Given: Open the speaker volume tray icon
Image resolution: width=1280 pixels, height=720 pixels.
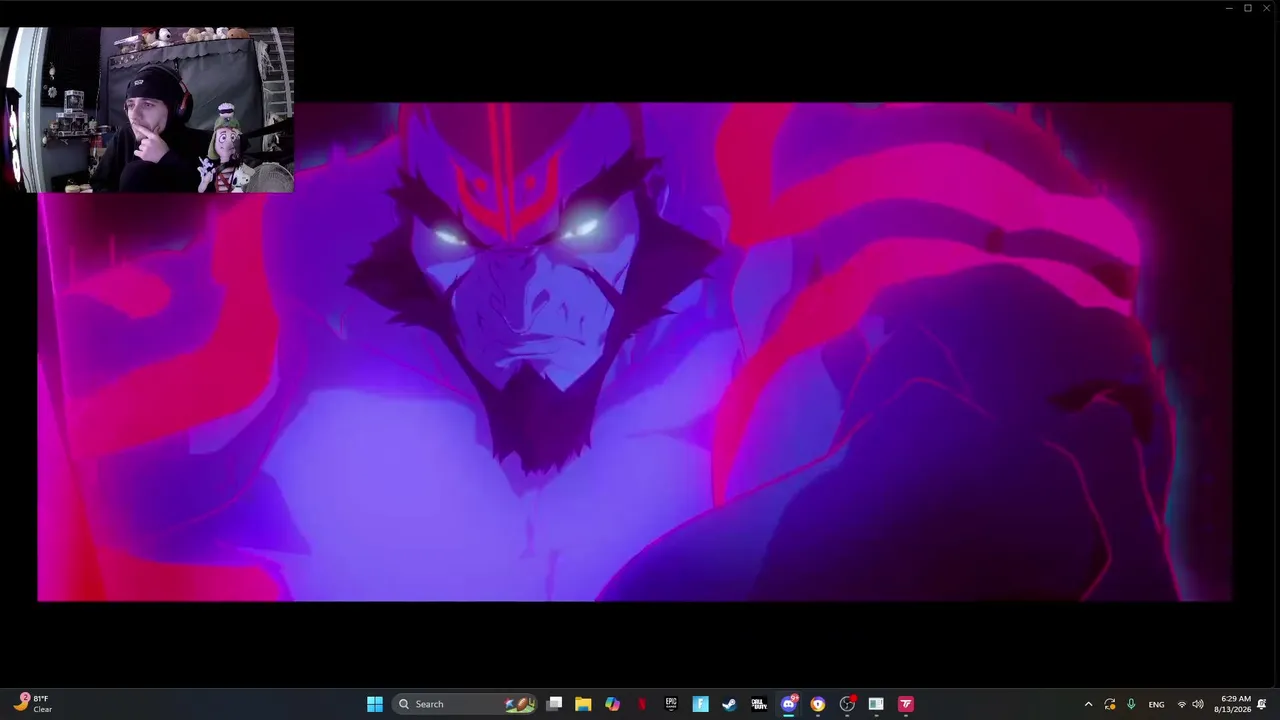Looking at the screenshot, I should coord(1198,704).
